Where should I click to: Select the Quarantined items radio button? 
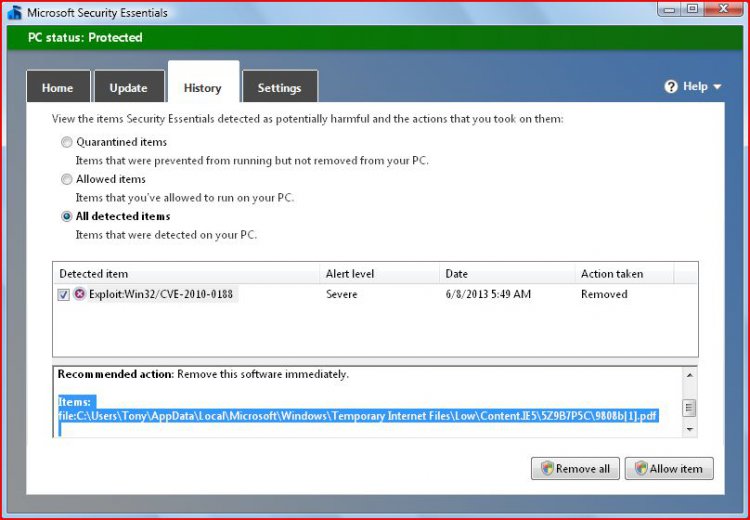pyautogui.click(x=66, y=142)
